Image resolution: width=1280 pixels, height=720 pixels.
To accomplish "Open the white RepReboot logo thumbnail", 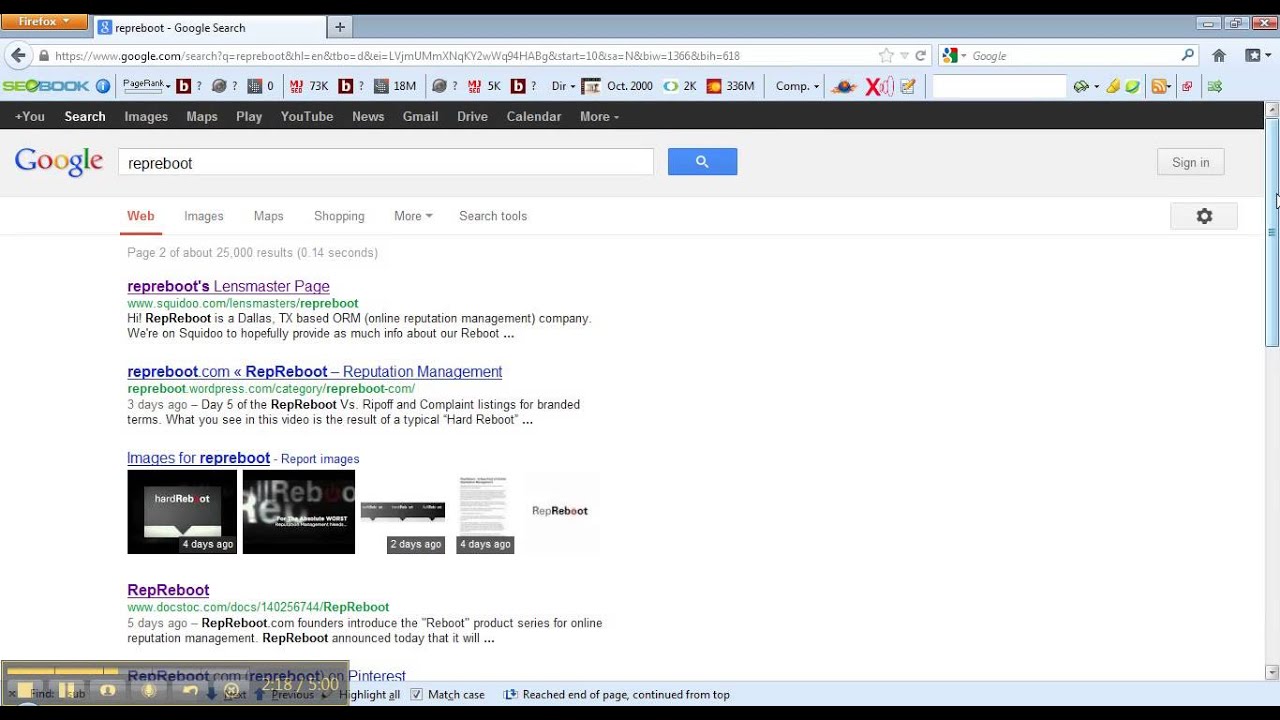I will click(560, 511).
